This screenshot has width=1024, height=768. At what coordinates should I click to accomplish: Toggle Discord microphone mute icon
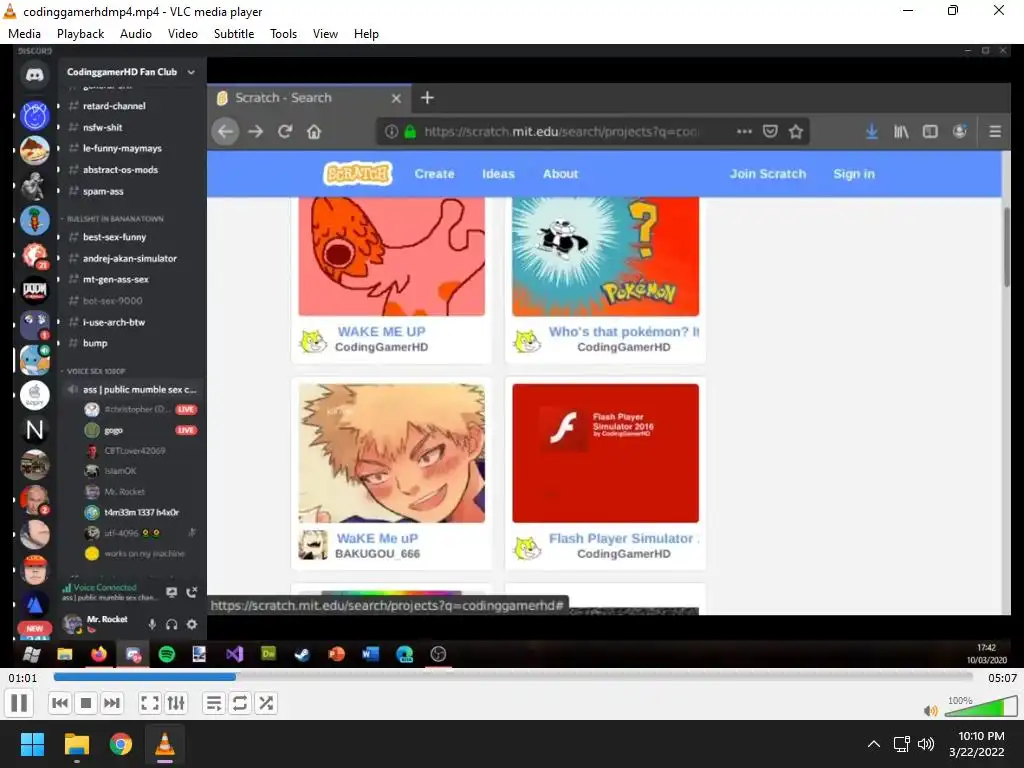(x=152, y=624)
